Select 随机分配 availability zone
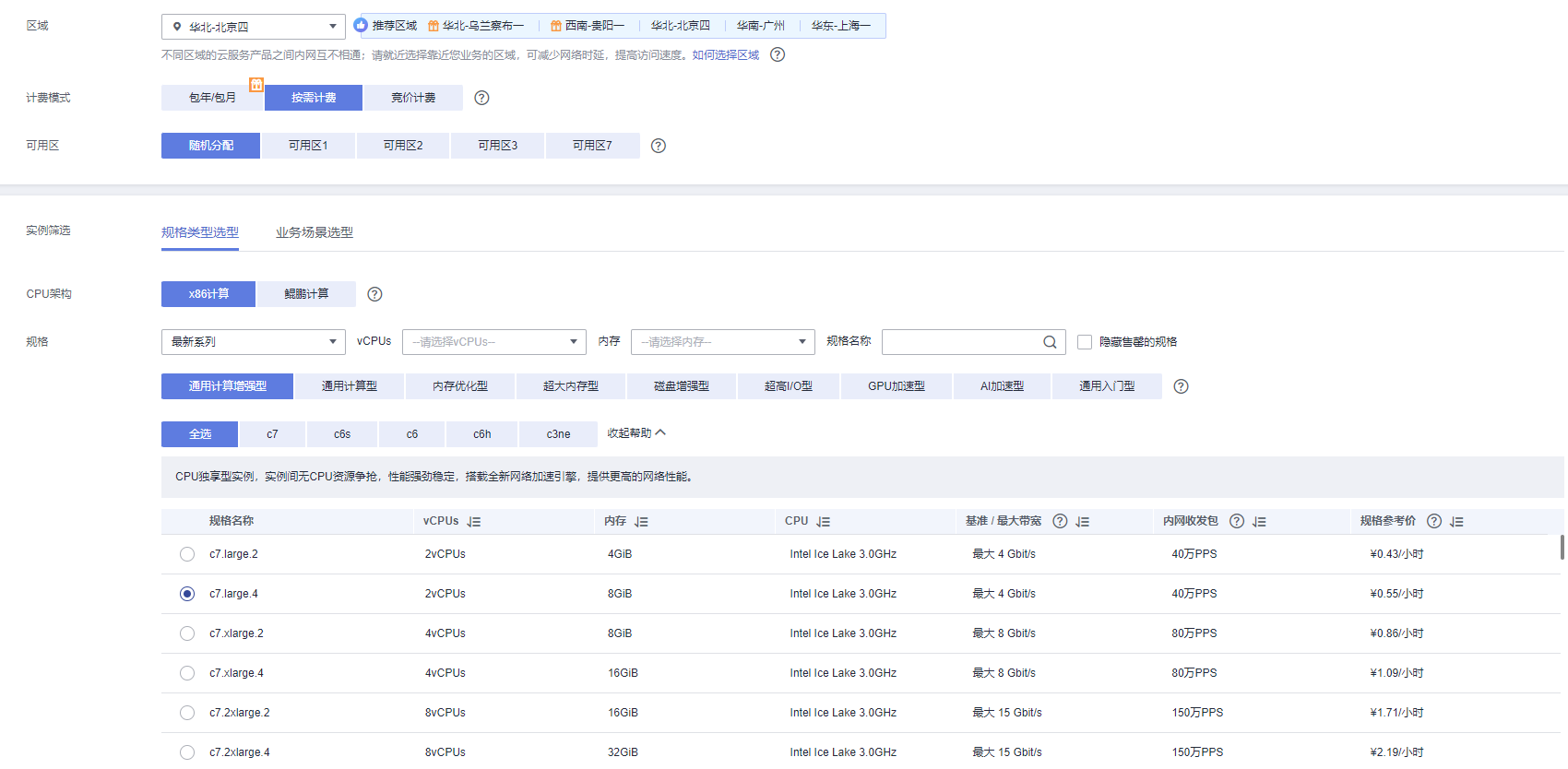 coord(210,146)
